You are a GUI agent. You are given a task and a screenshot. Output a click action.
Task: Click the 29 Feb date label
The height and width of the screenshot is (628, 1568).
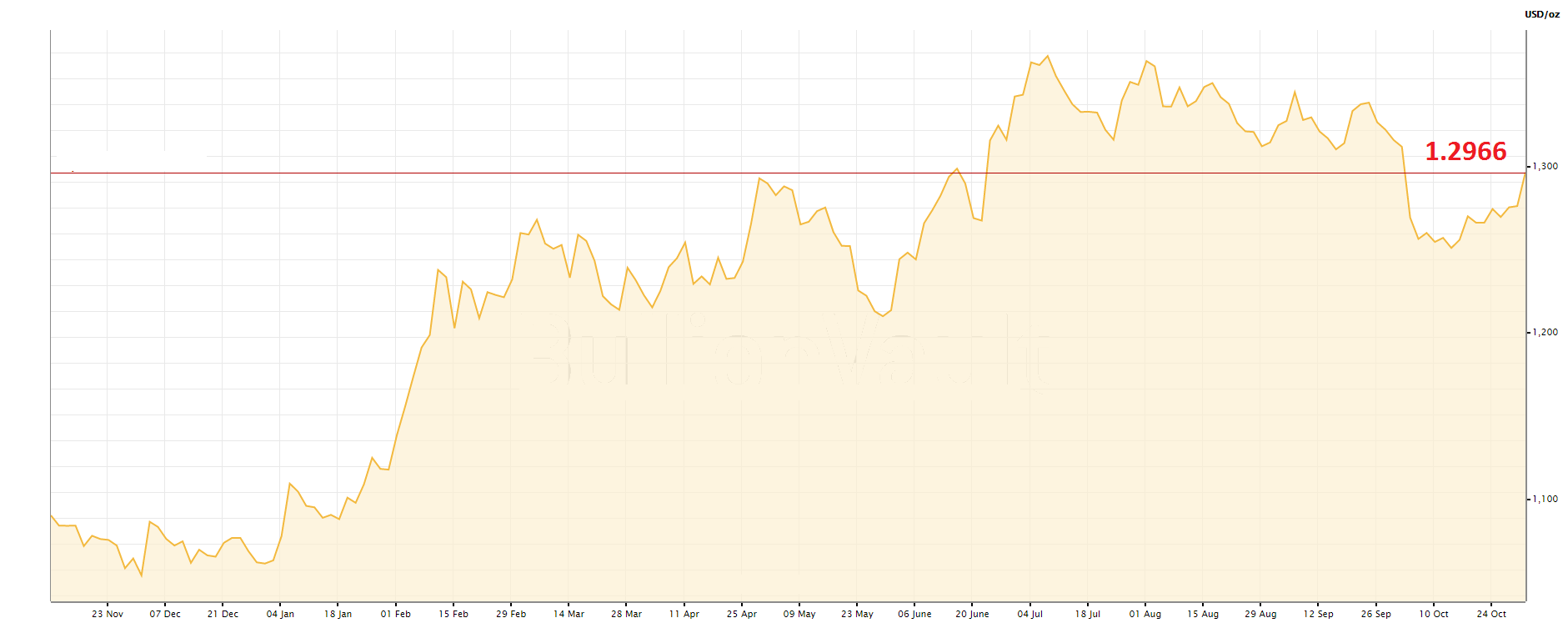tap(511, 614)
